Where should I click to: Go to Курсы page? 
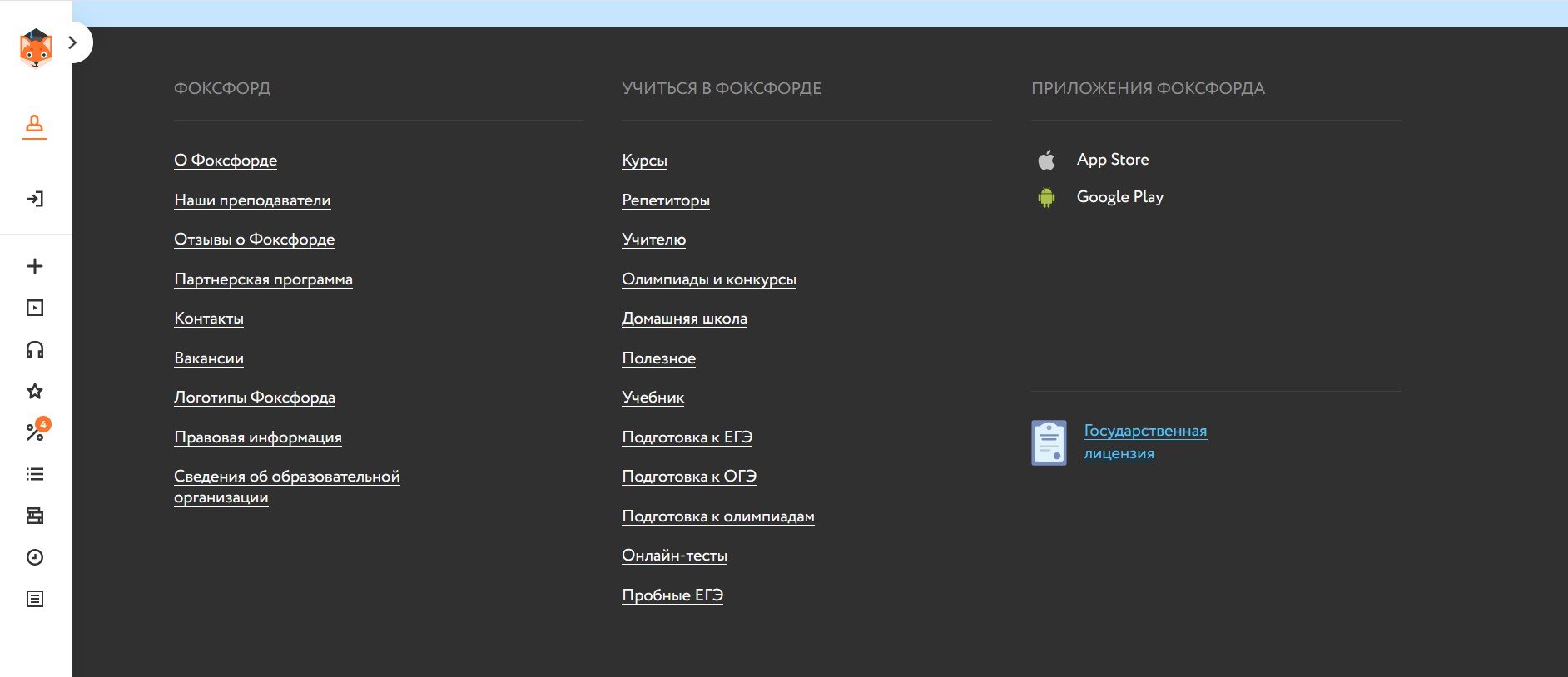coord(645,161)
